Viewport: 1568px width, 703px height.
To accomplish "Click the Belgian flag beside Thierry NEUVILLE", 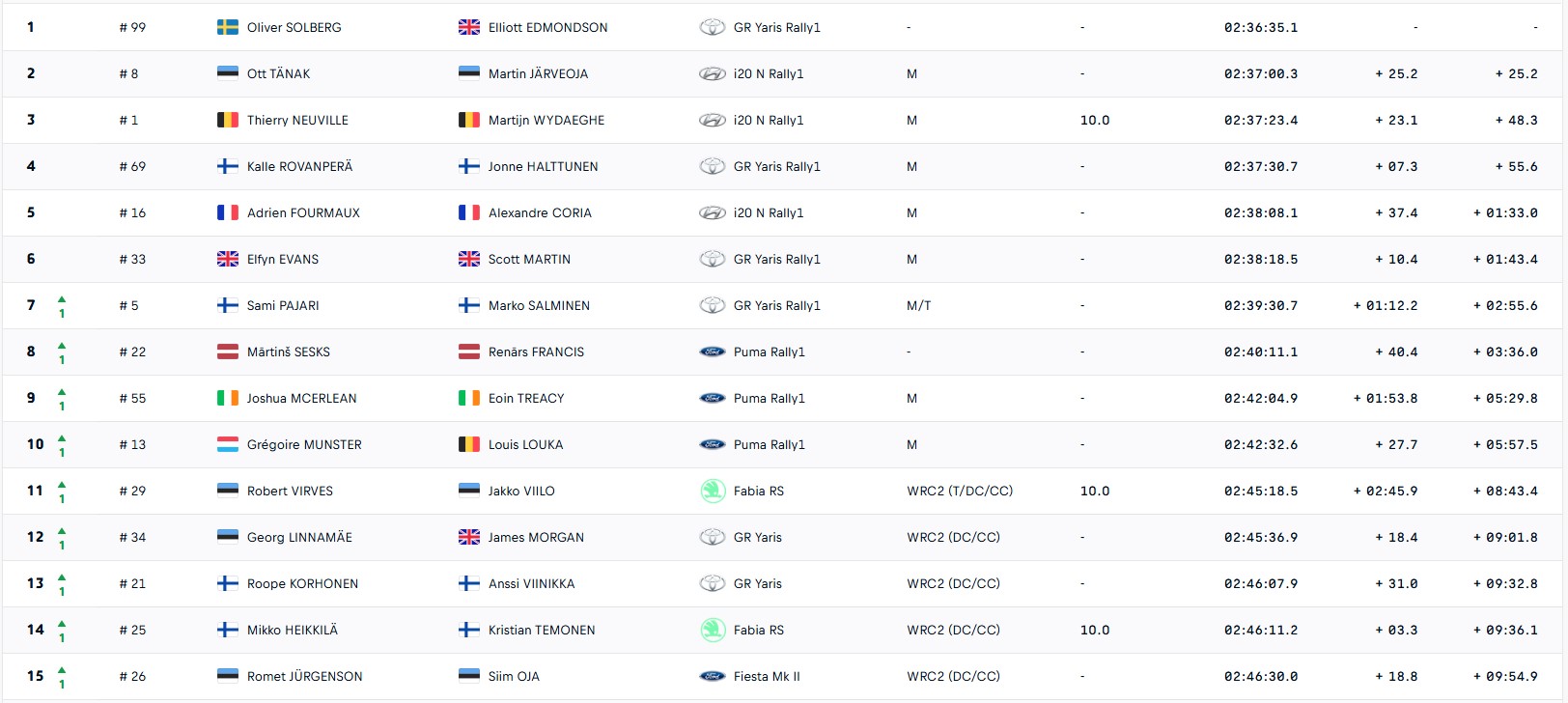I will [228, 120].
